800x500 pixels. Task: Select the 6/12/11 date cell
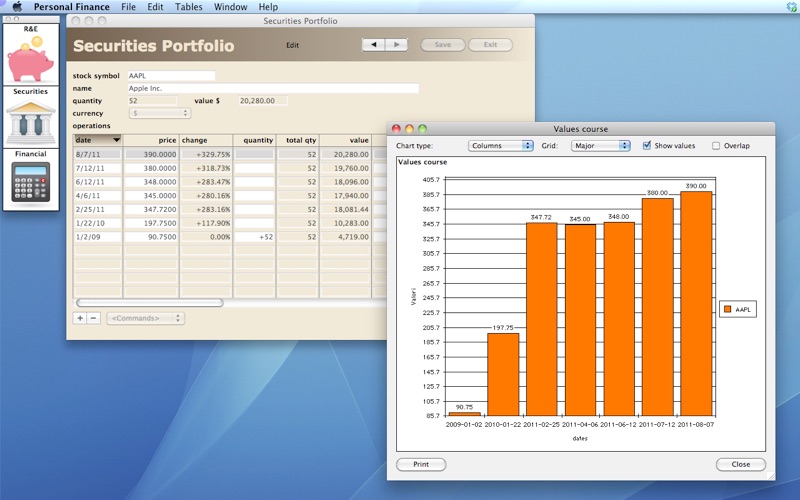tap(97, 182)
